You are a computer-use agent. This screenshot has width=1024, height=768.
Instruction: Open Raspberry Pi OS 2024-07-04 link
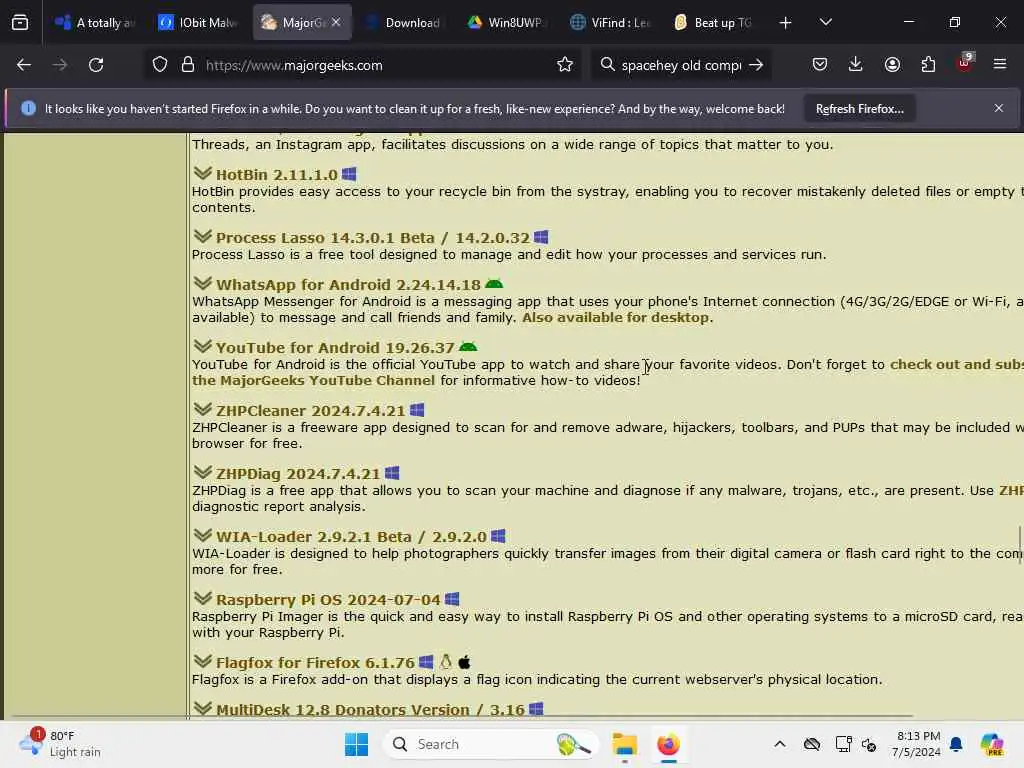[328, 600]
